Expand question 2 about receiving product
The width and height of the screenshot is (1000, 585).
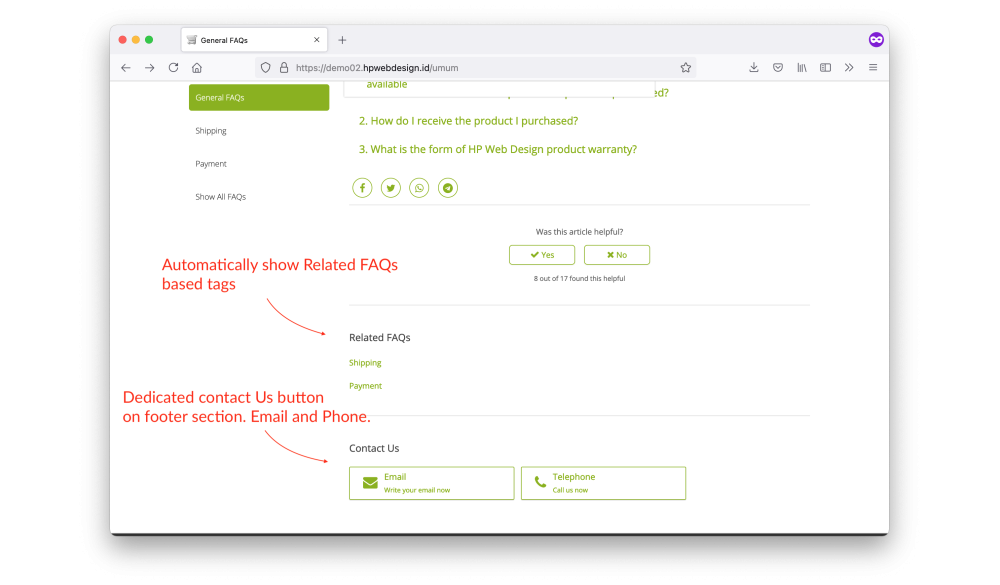468,121
